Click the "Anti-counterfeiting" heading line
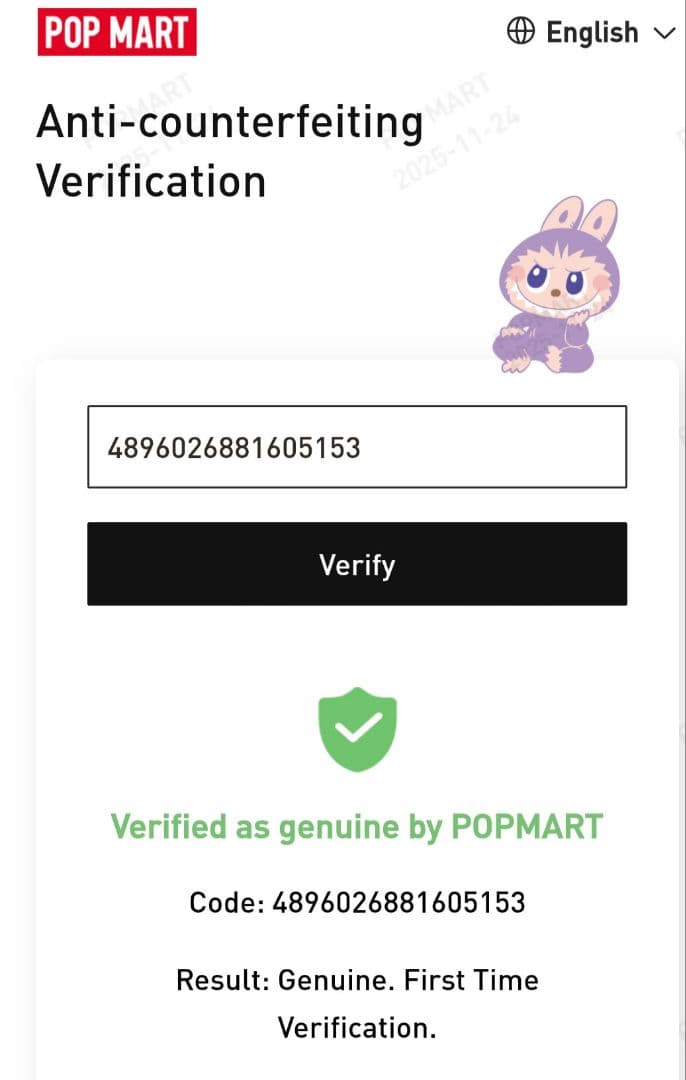Screen dimensions: 686x1080 point(230,123)
